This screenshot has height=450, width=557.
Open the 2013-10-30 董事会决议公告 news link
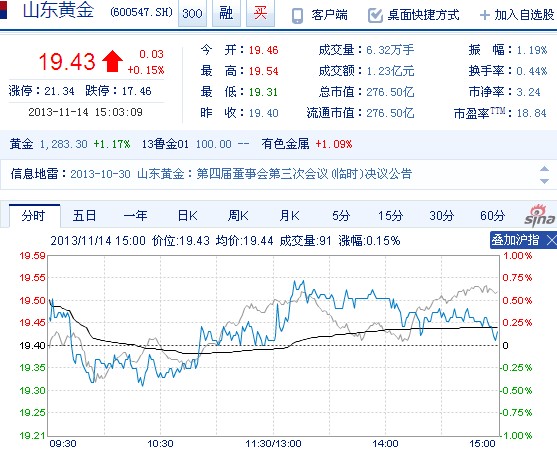(x=241, y=174)
